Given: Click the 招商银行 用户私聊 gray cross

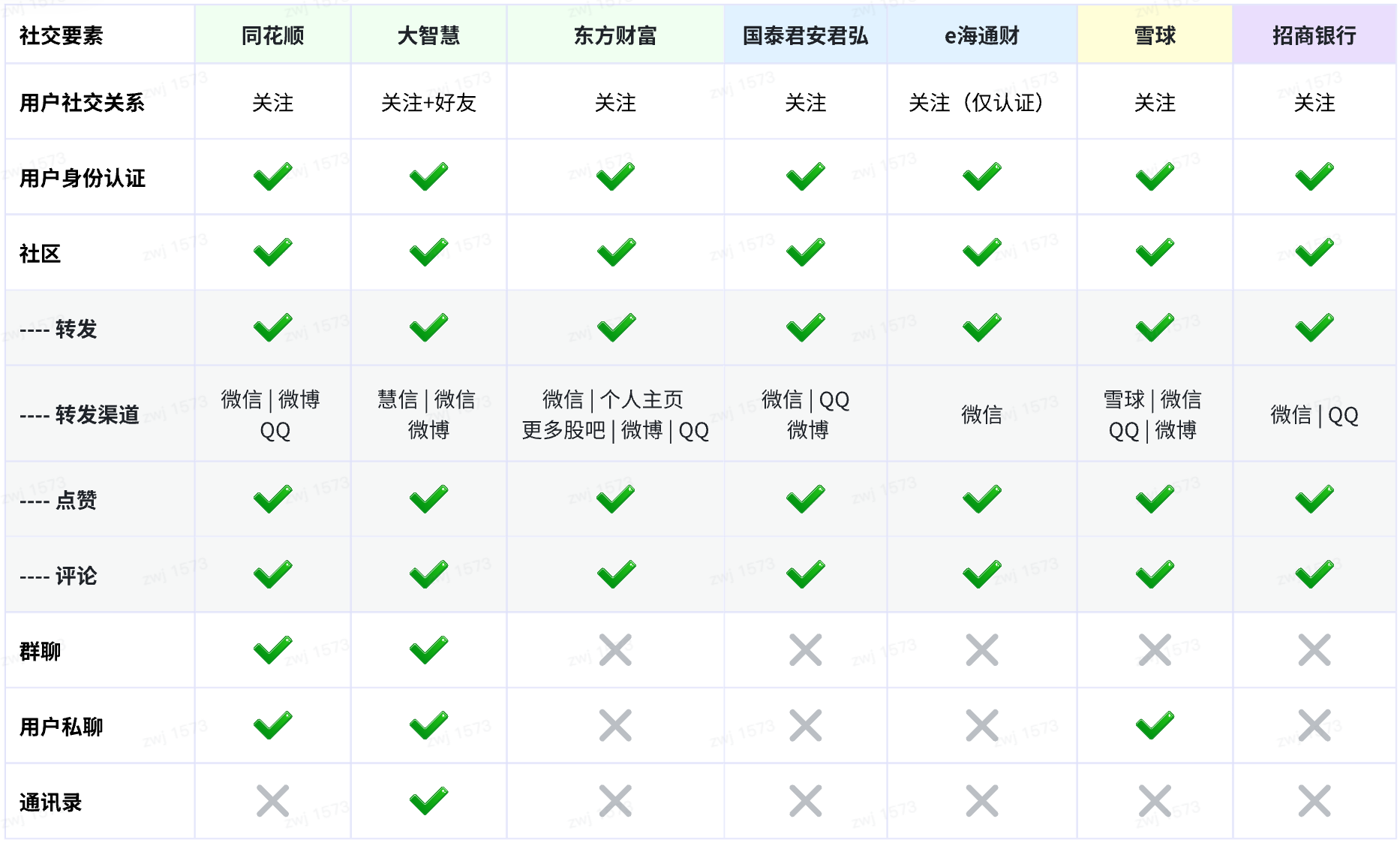Looking at the screenshot, I should click(x=1314, y=726).
